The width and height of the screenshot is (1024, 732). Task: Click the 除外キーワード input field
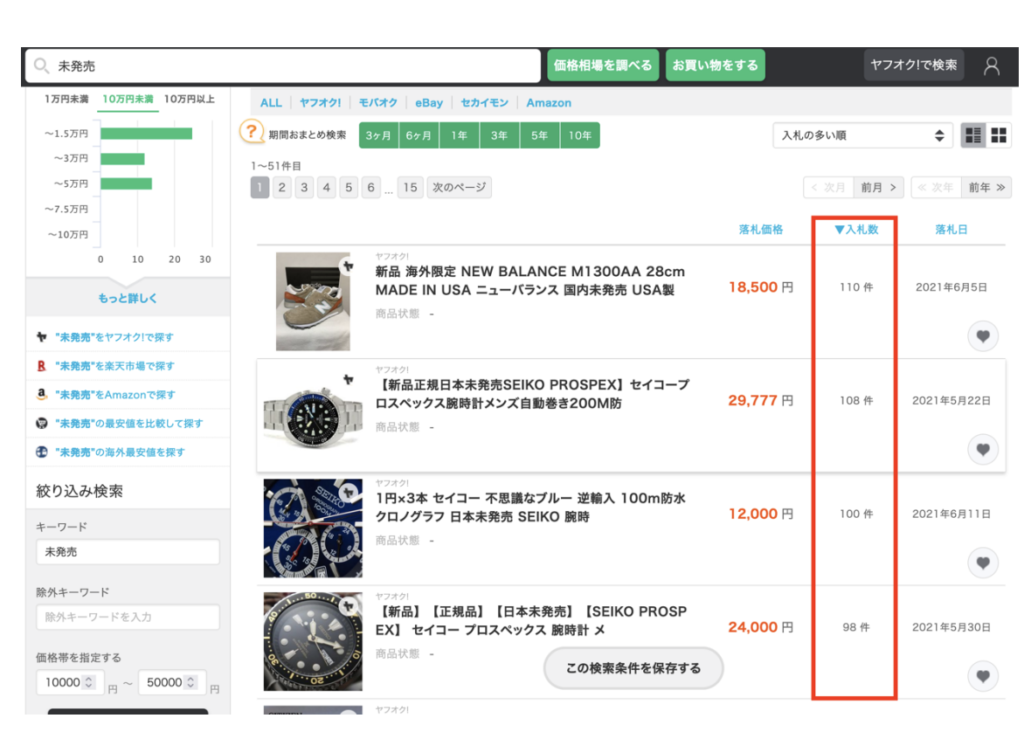coord(127,617)
